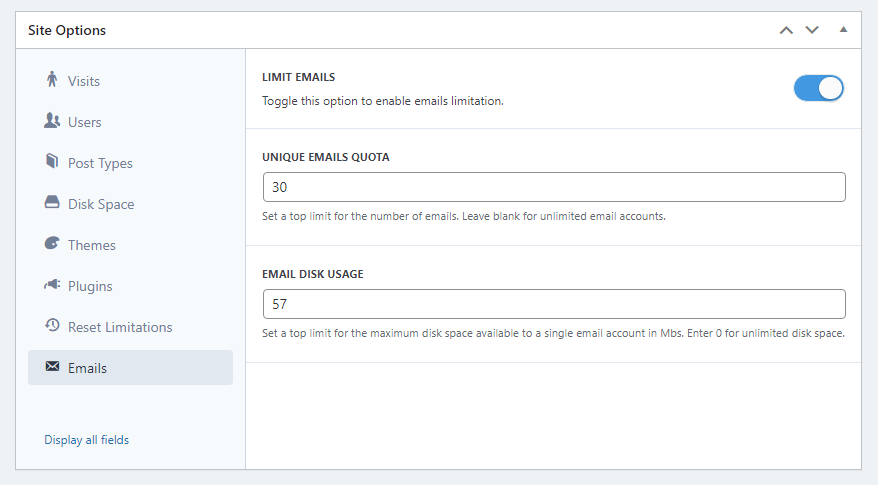The width and height of the screenshot is (878, 485).
Task: Select the Post Types icon
Action: point(52,161)
